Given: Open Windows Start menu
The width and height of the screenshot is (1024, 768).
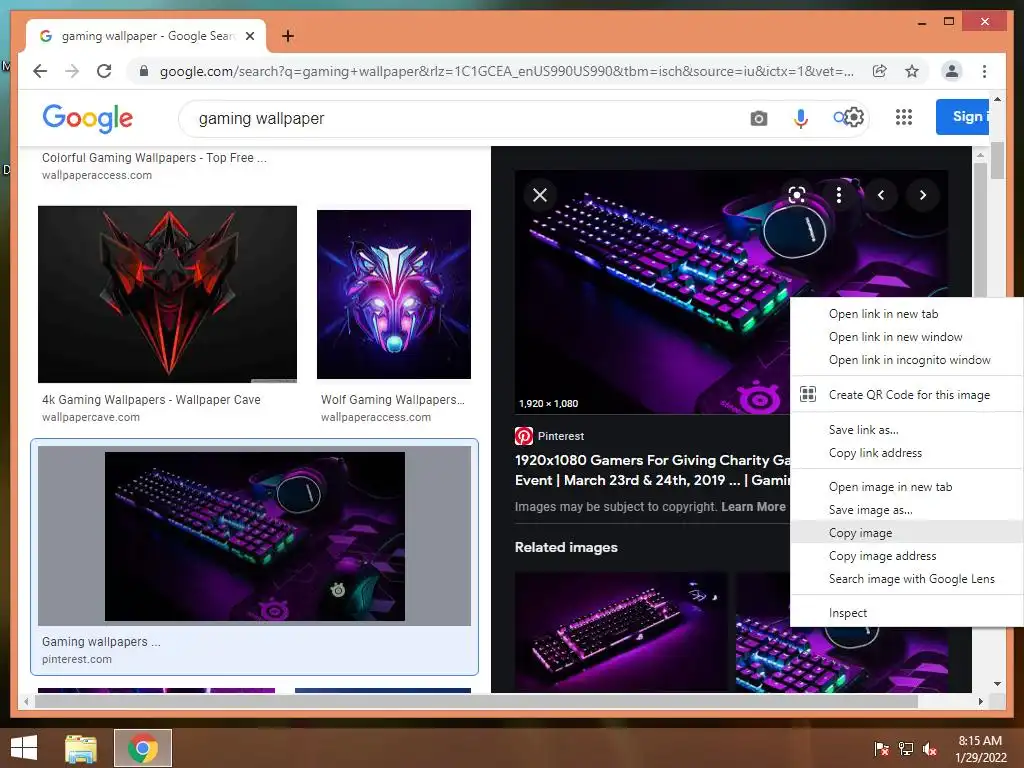Looking at the screenshot, I should 24,748.
